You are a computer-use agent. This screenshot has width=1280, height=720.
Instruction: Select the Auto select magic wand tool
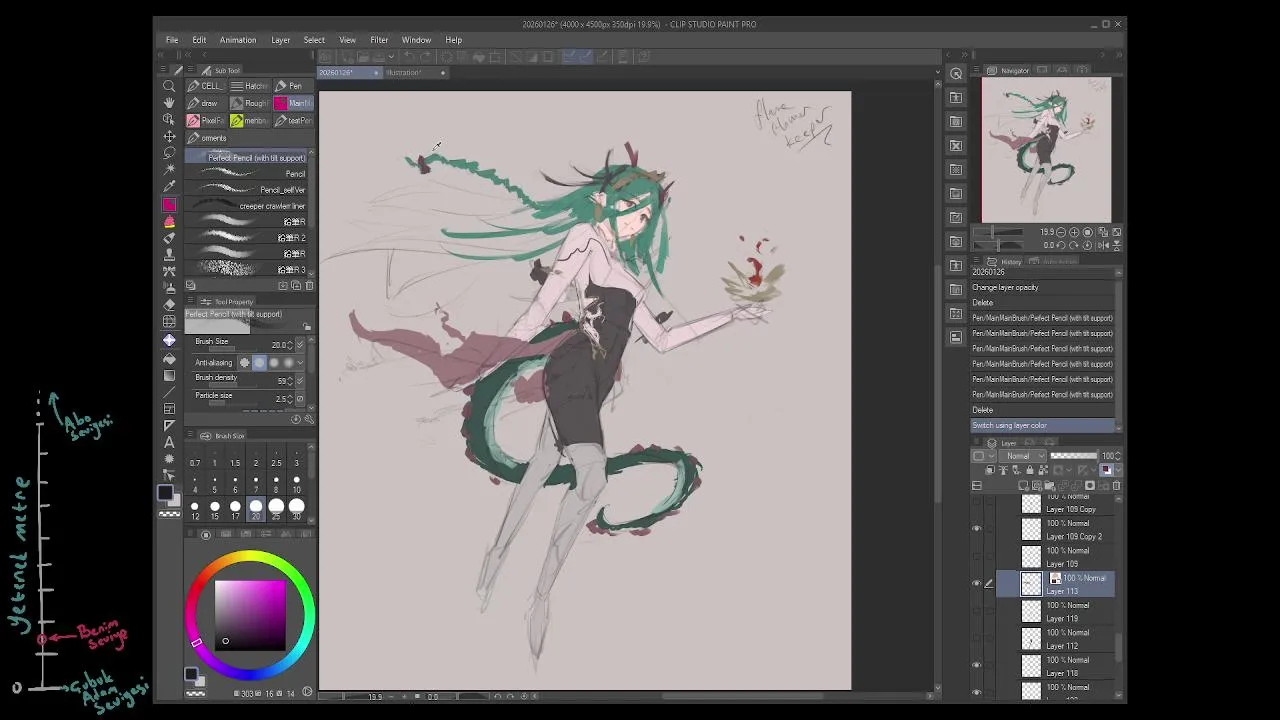point(169,171)
